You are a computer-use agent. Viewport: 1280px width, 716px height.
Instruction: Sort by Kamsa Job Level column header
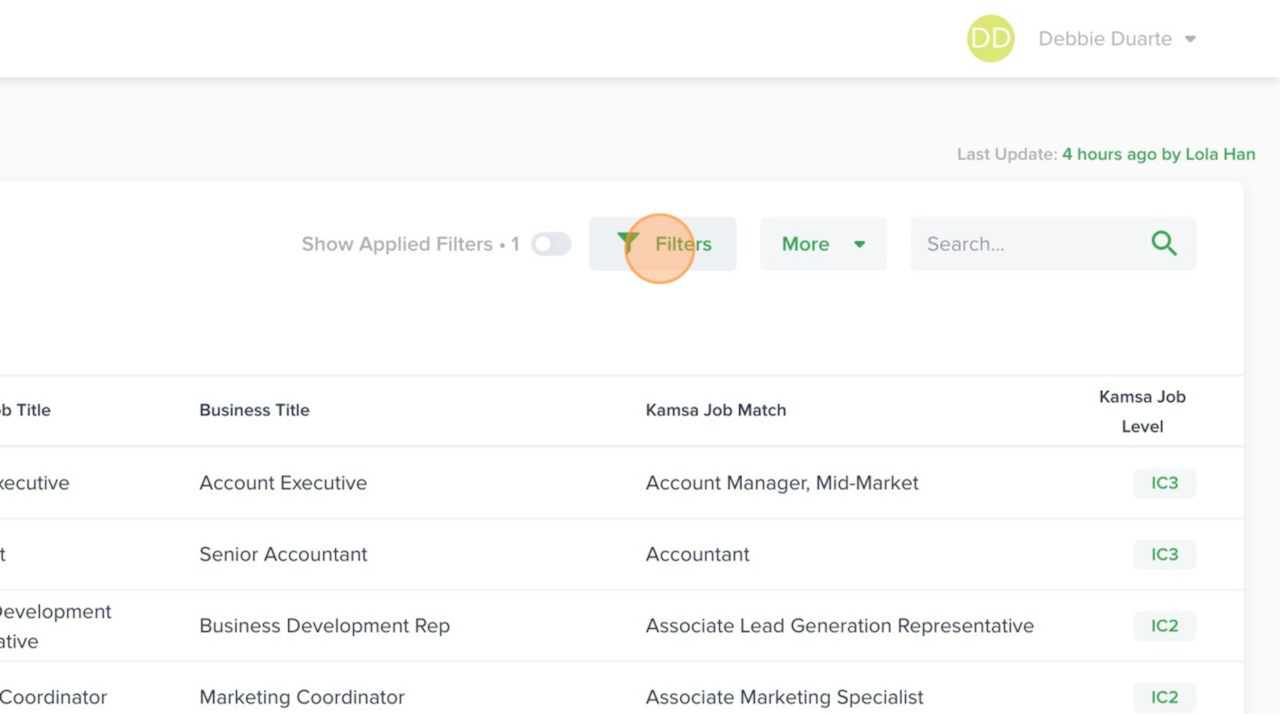click(x=1142, y=411)
